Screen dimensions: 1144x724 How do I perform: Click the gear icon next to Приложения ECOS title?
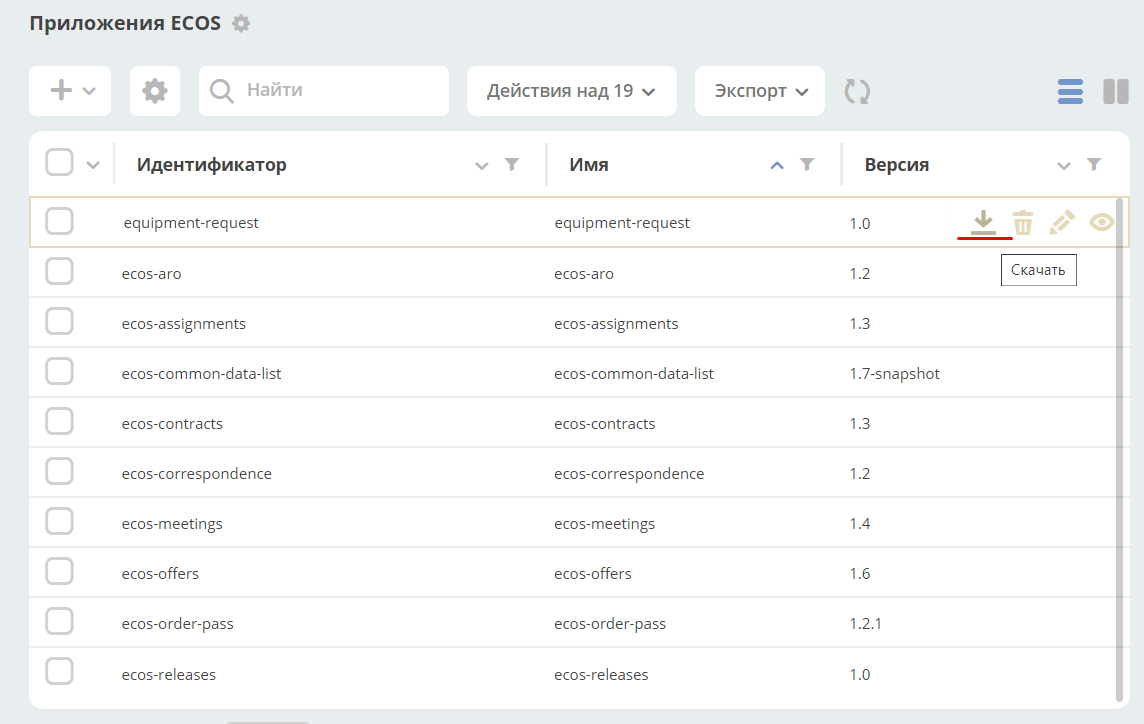241,23
